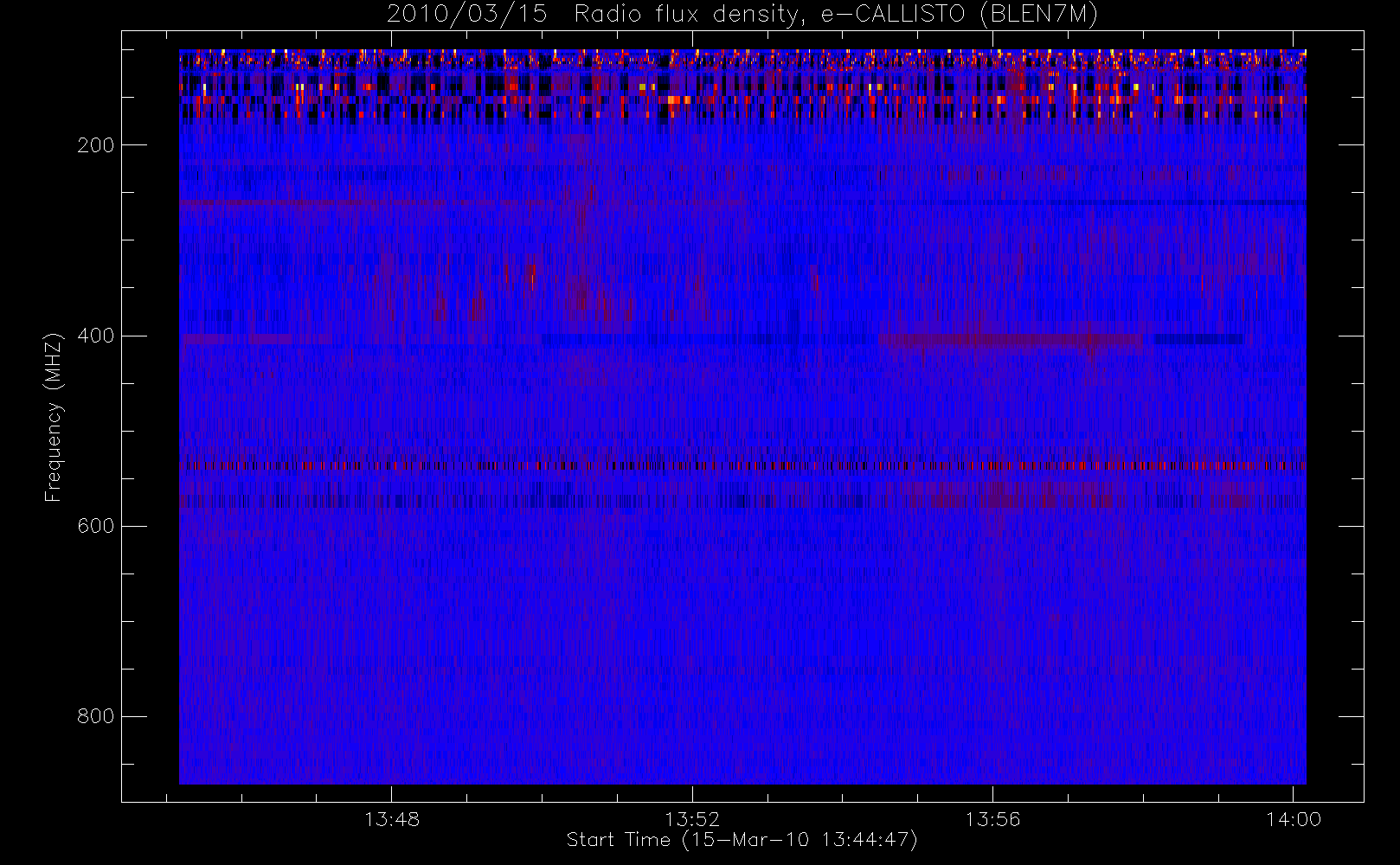Click the 13:56 time tick label

[992, 819]
